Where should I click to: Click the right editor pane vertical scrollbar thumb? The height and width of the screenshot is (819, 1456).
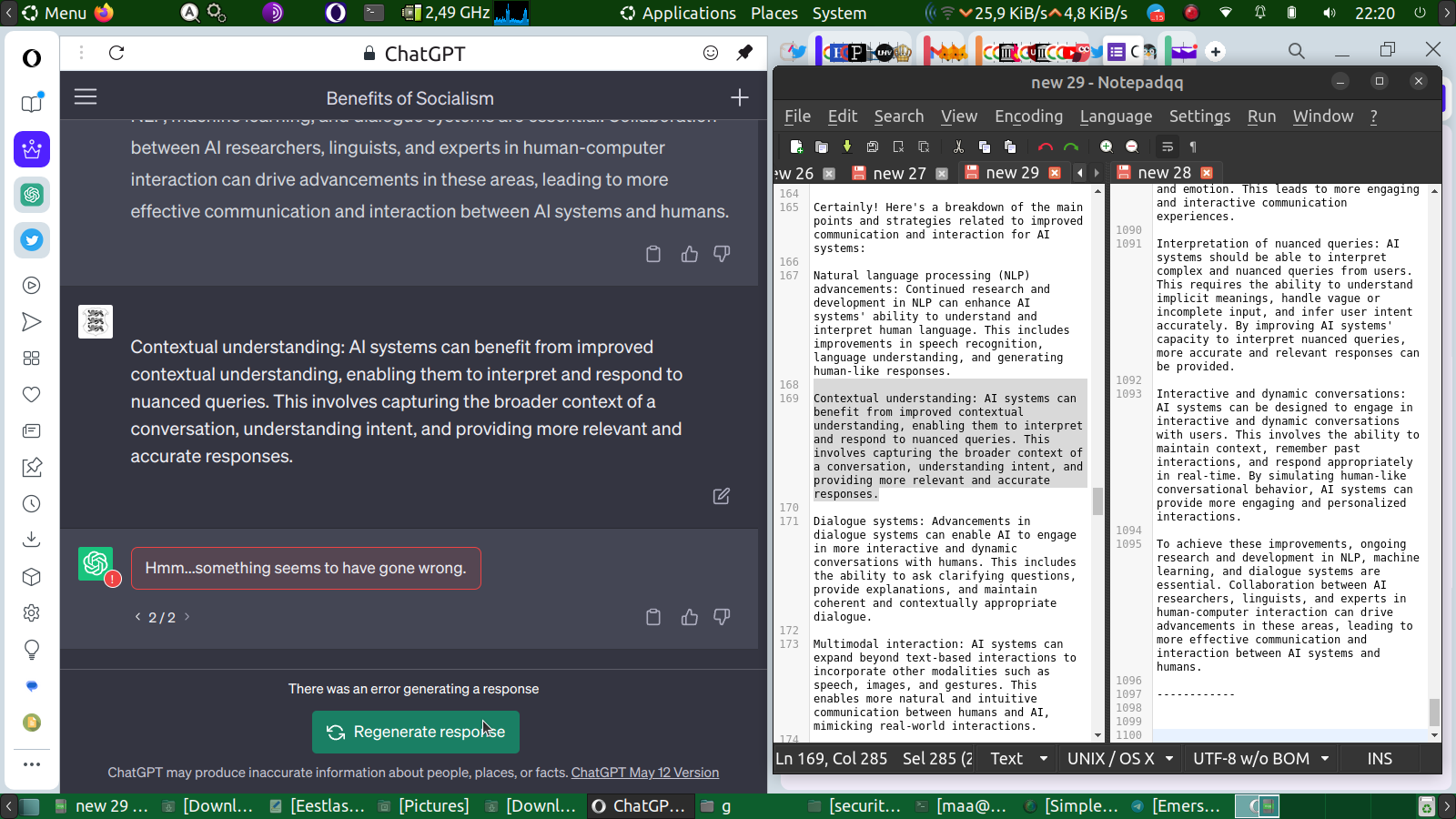(1434, 713)
